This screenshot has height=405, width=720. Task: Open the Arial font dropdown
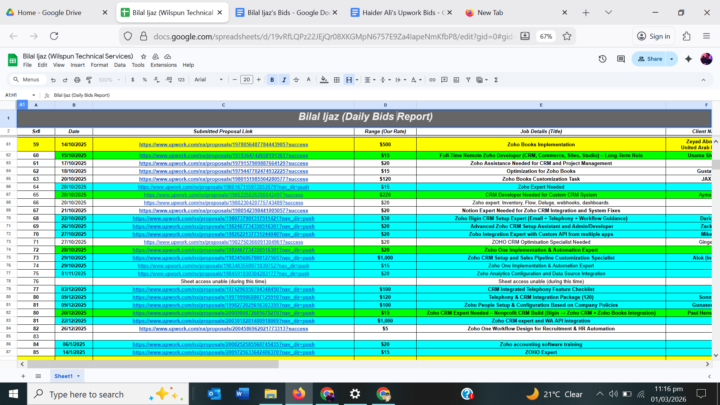coord(208,80)
